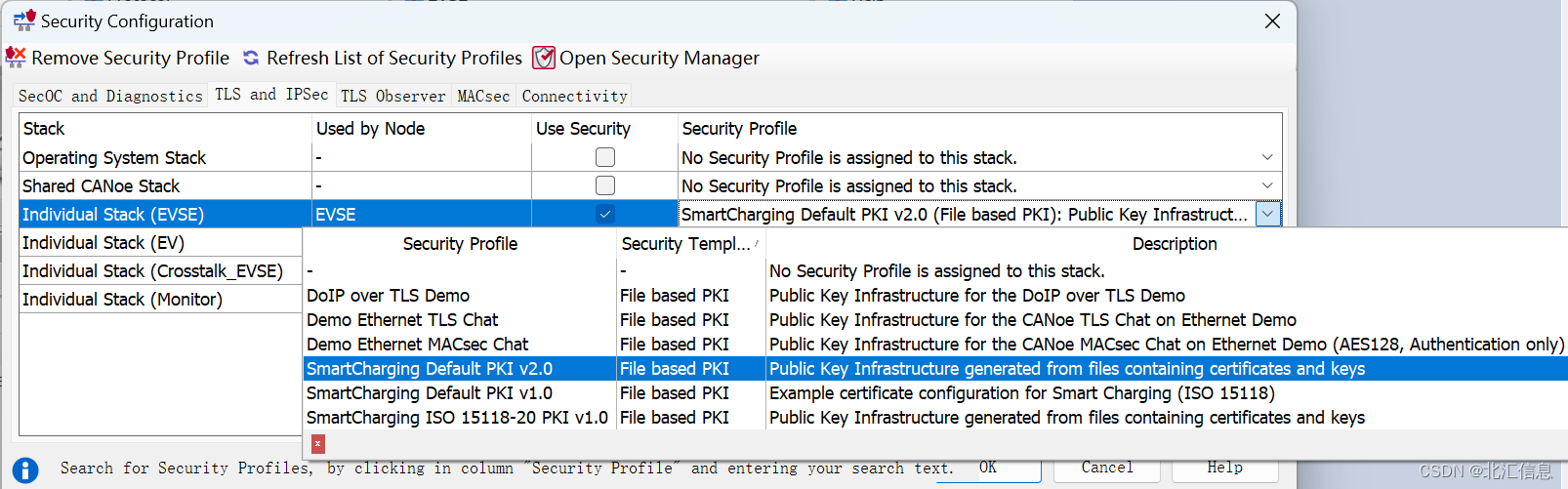Expand Security Profile dropdown for Shared CANoe Stack
Screen dimensions: 1568x489
(1267, 185)
